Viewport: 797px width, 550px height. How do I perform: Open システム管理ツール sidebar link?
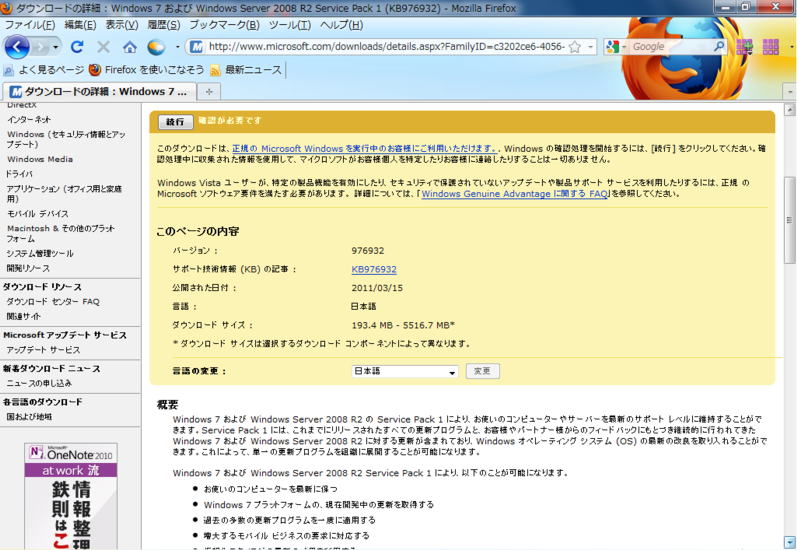click(40, 253)
